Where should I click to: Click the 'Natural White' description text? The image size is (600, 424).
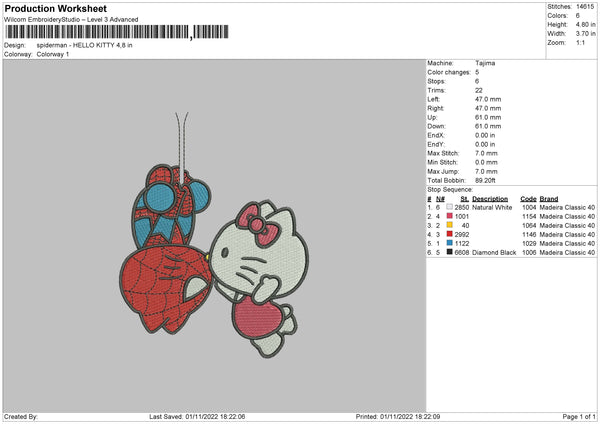492,207
